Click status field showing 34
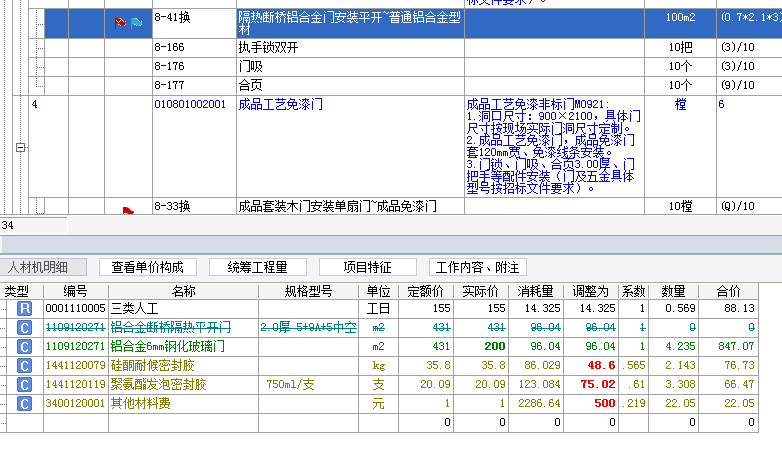Image resolution: width=782 pixels, height=455 pixels. [33, 225]
